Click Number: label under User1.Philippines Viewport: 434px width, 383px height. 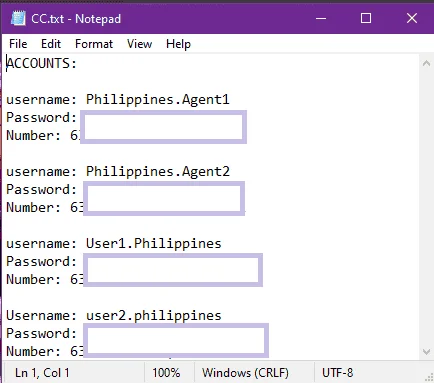coord(34,279)
